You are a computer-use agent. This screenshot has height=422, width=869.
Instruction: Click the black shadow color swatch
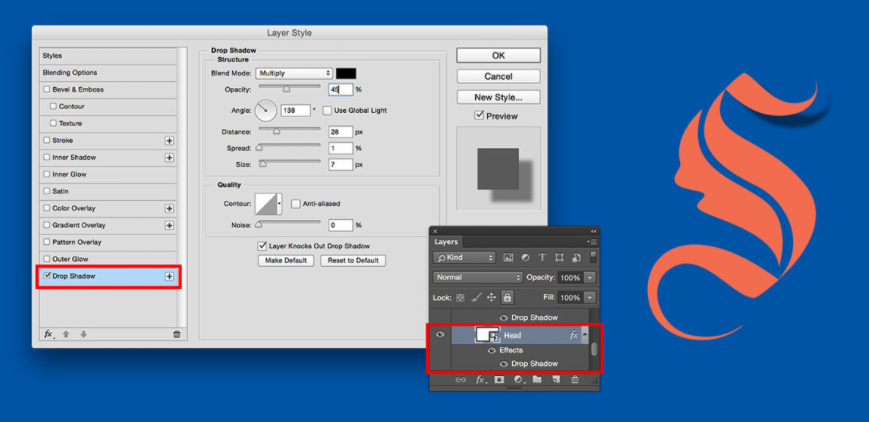coord(346,73)
